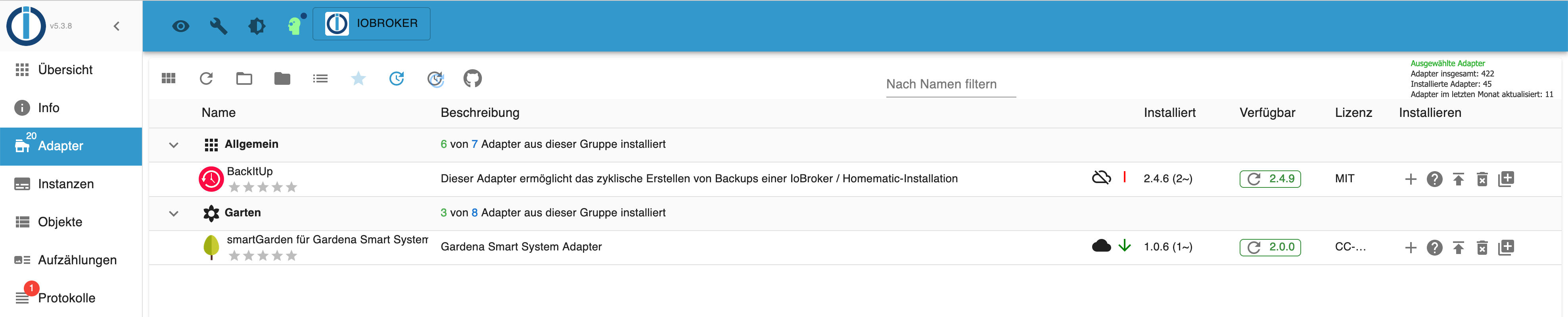Click the GitHub install icon in toolbar
The image size is (1568, 317).
pos(472,78)
